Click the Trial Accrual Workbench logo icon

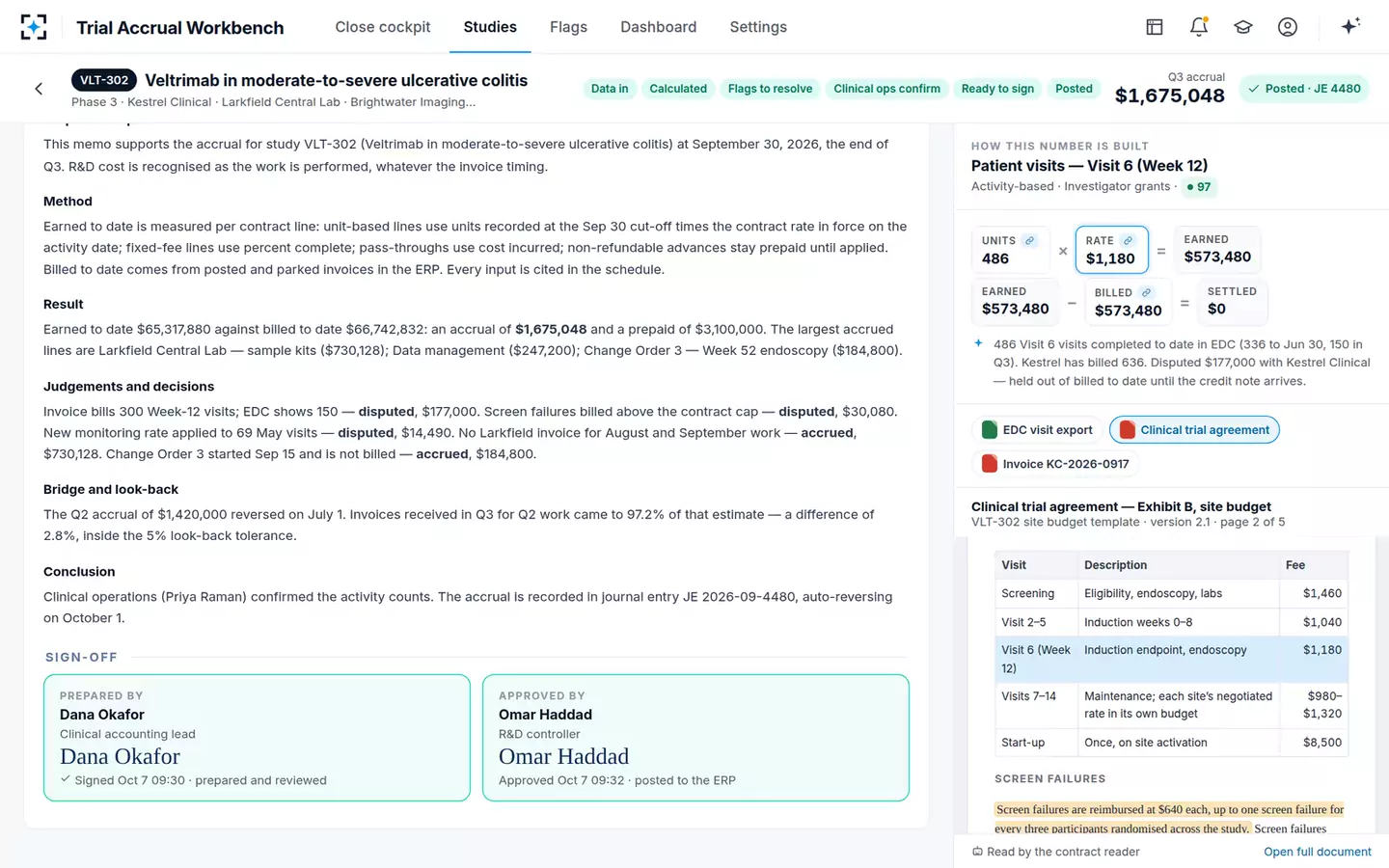(34, 27)
